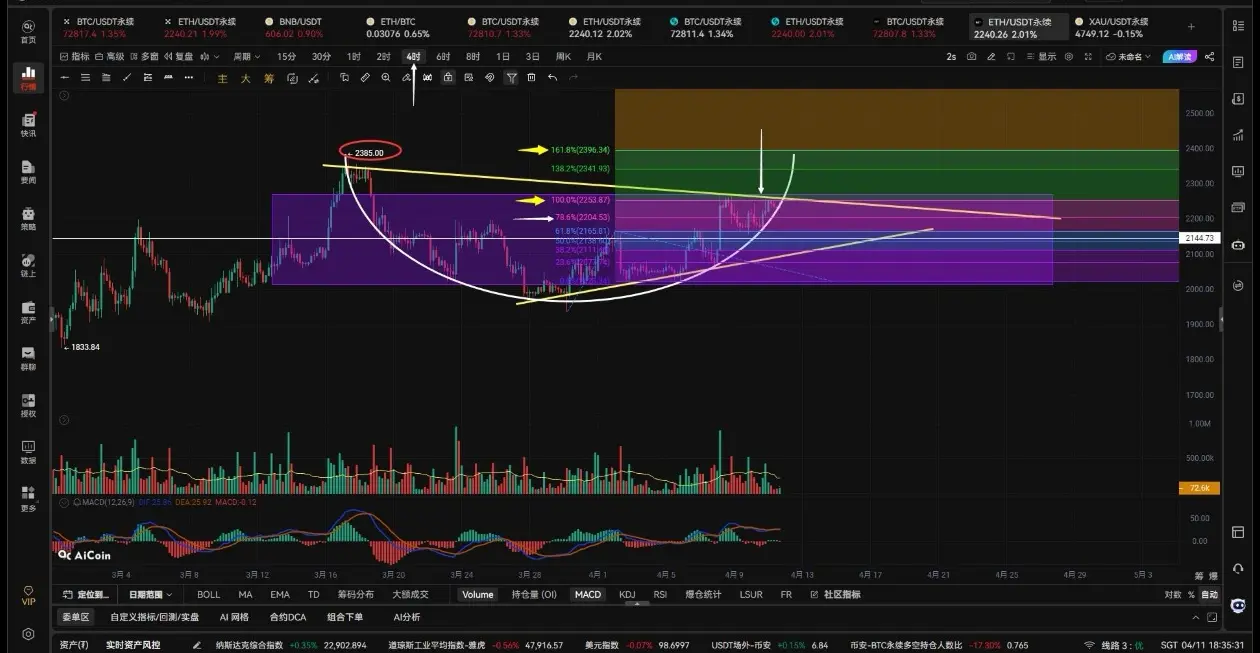Select the 15分 timeframe
This screenshot has width=1260, height=653.
pos(287,57)
